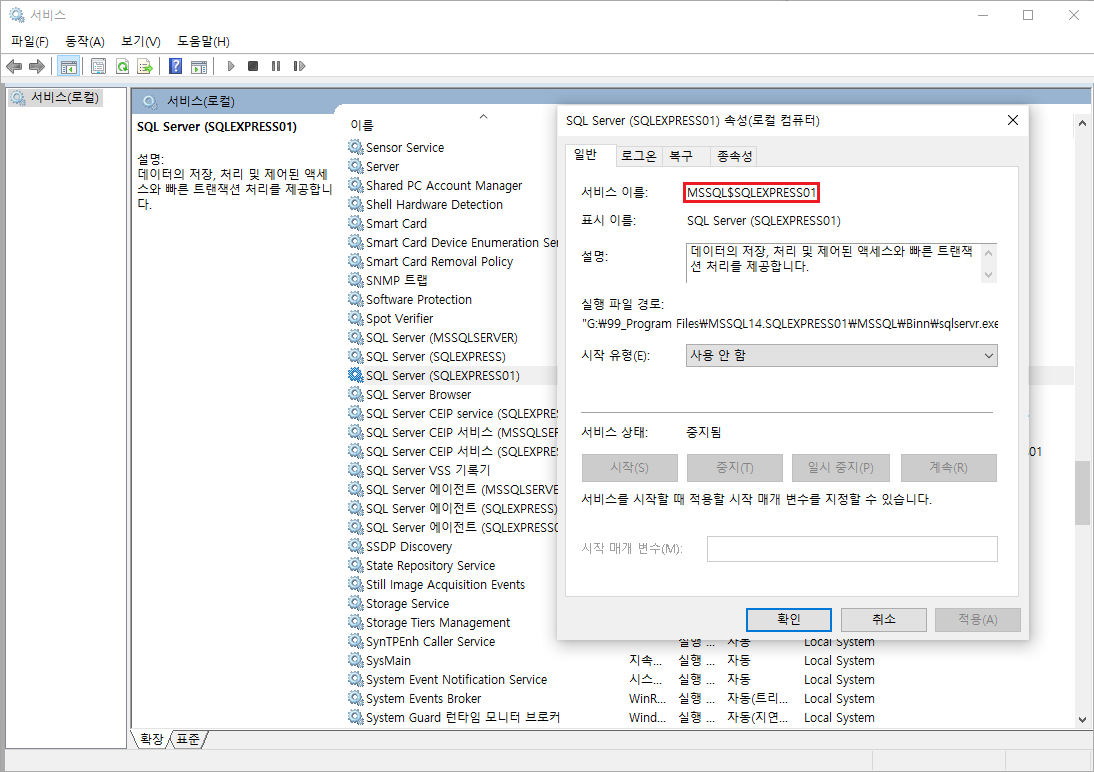Click the 이름 column header to sort
The width and height of the screenshot is (1094, 772).
pyautogui.click(x=361, y=125)
